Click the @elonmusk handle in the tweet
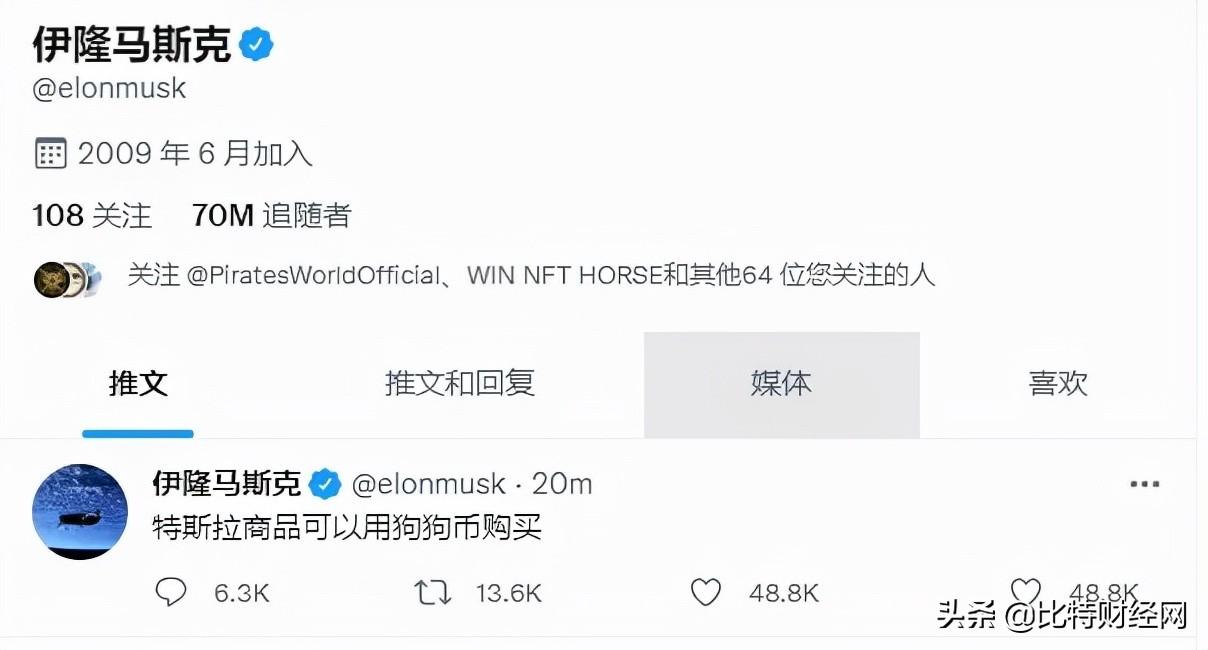This screenshot has width=1208, height=650. point(428,485)
